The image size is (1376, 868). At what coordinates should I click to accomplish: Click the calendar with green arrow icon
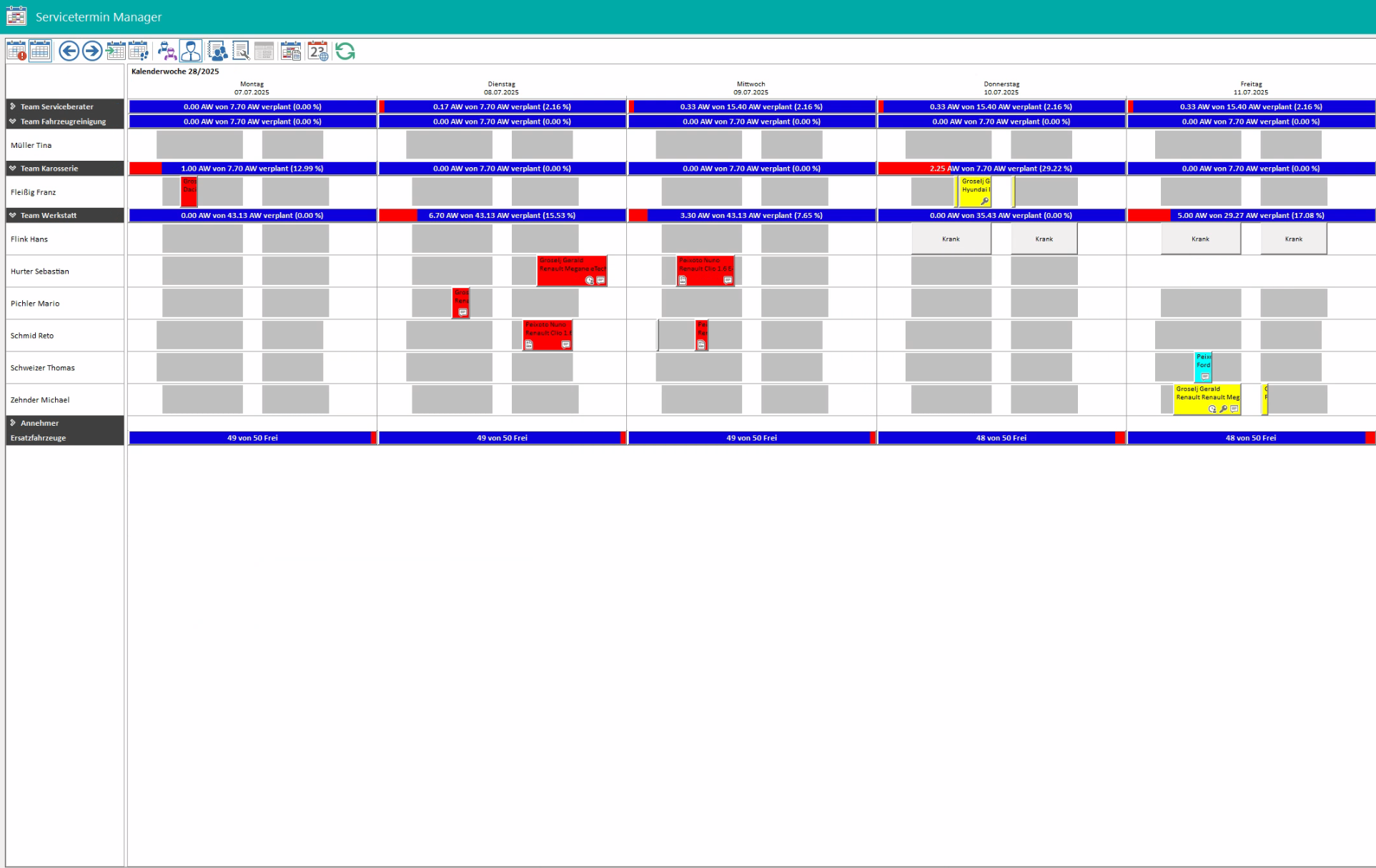(115, 51)
